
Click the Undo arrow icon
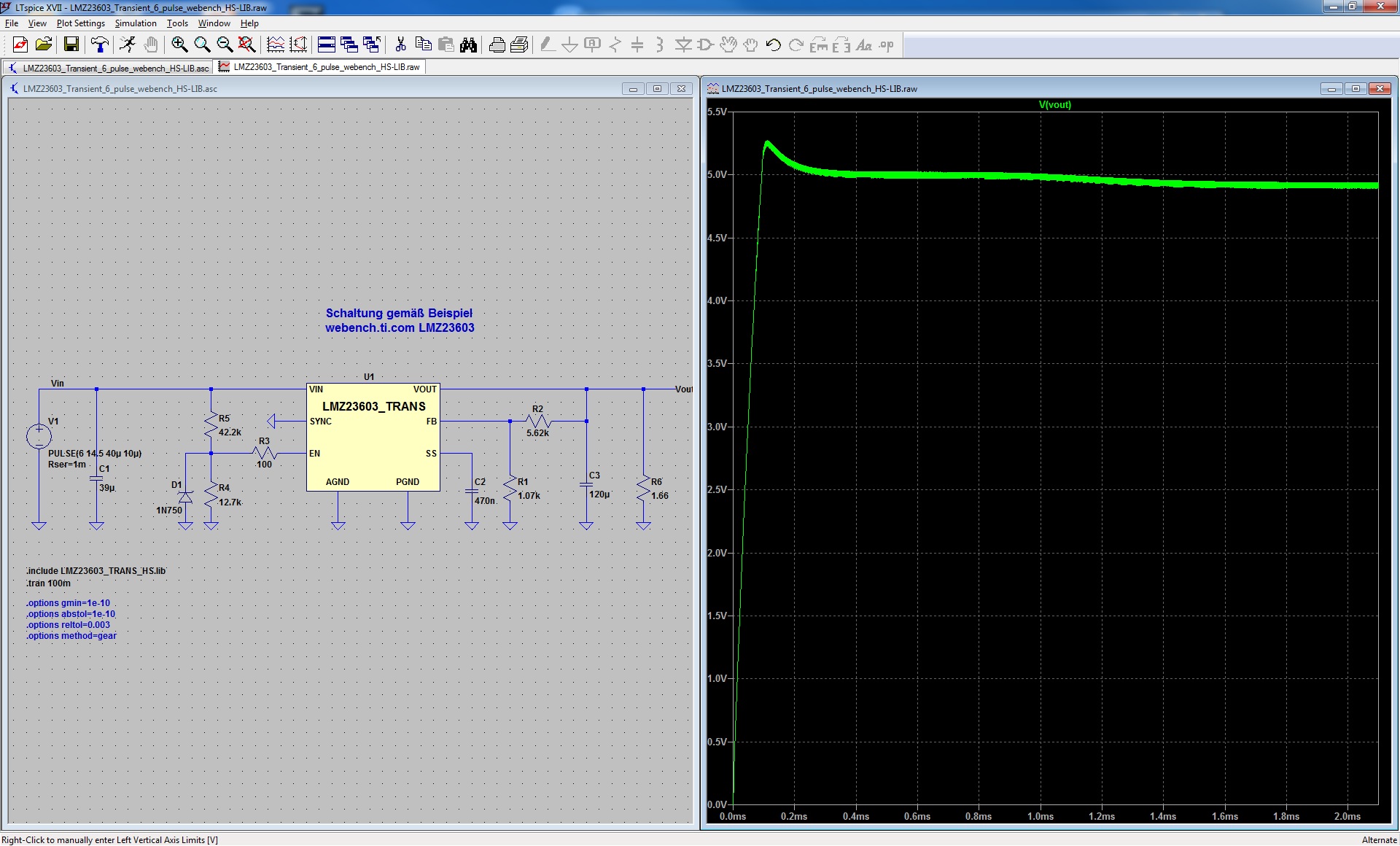[x=774, y=45]
